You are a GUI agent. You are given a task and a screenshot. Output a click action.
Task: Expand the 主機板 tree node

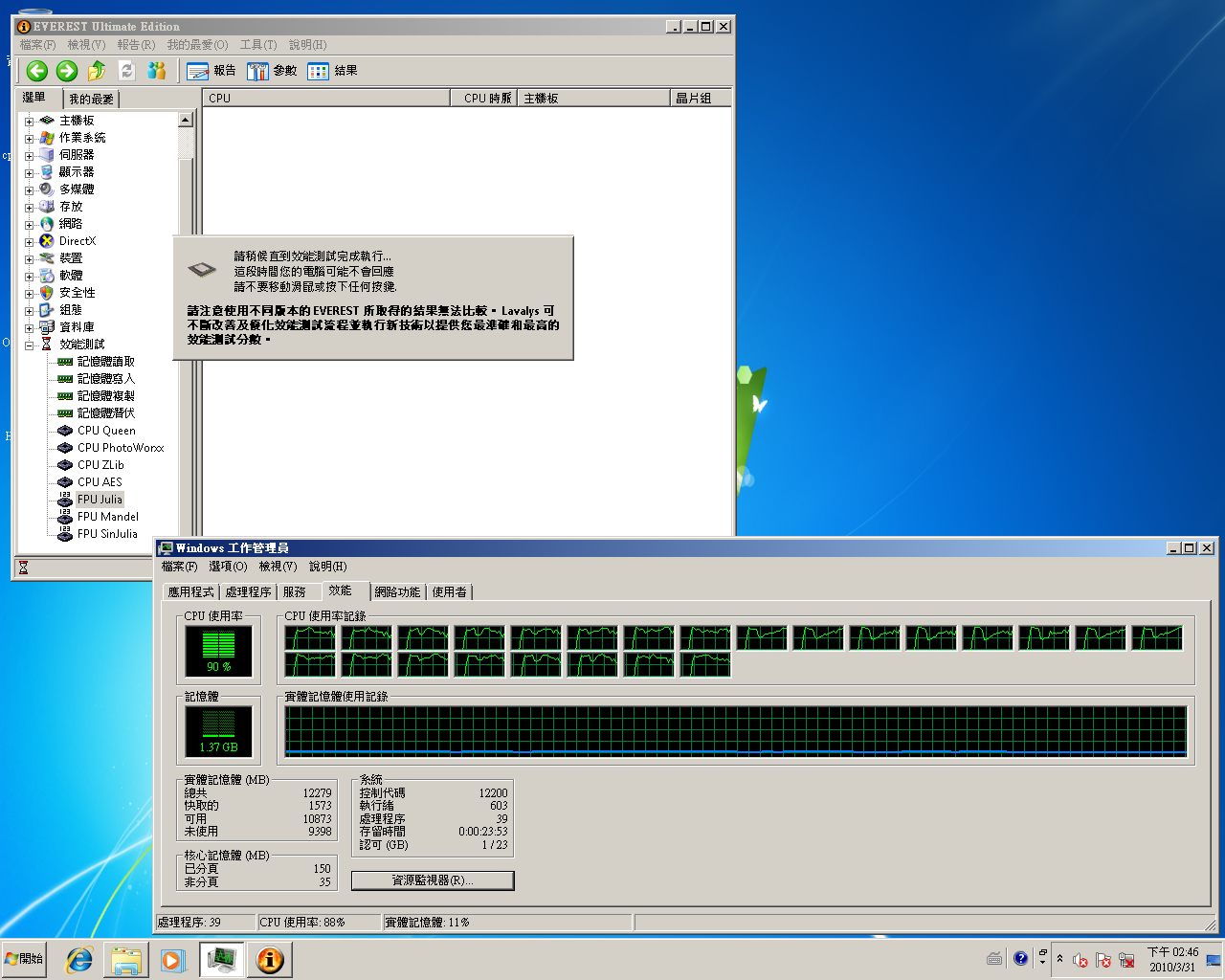tap(29, 122)
